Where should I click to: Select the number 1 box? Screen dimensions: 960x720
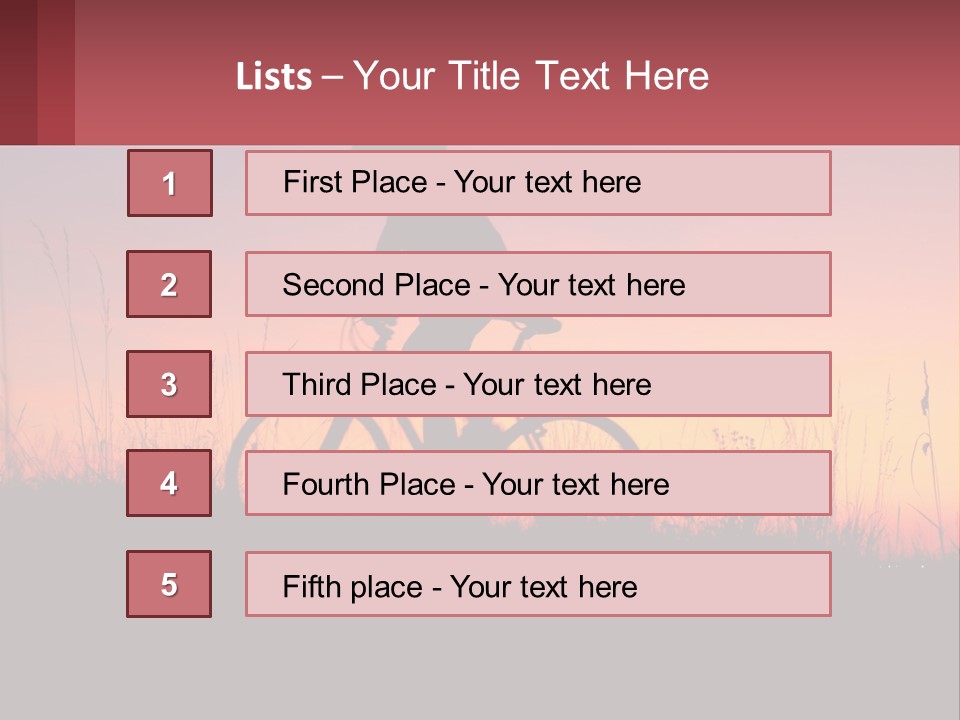(170, 183)
